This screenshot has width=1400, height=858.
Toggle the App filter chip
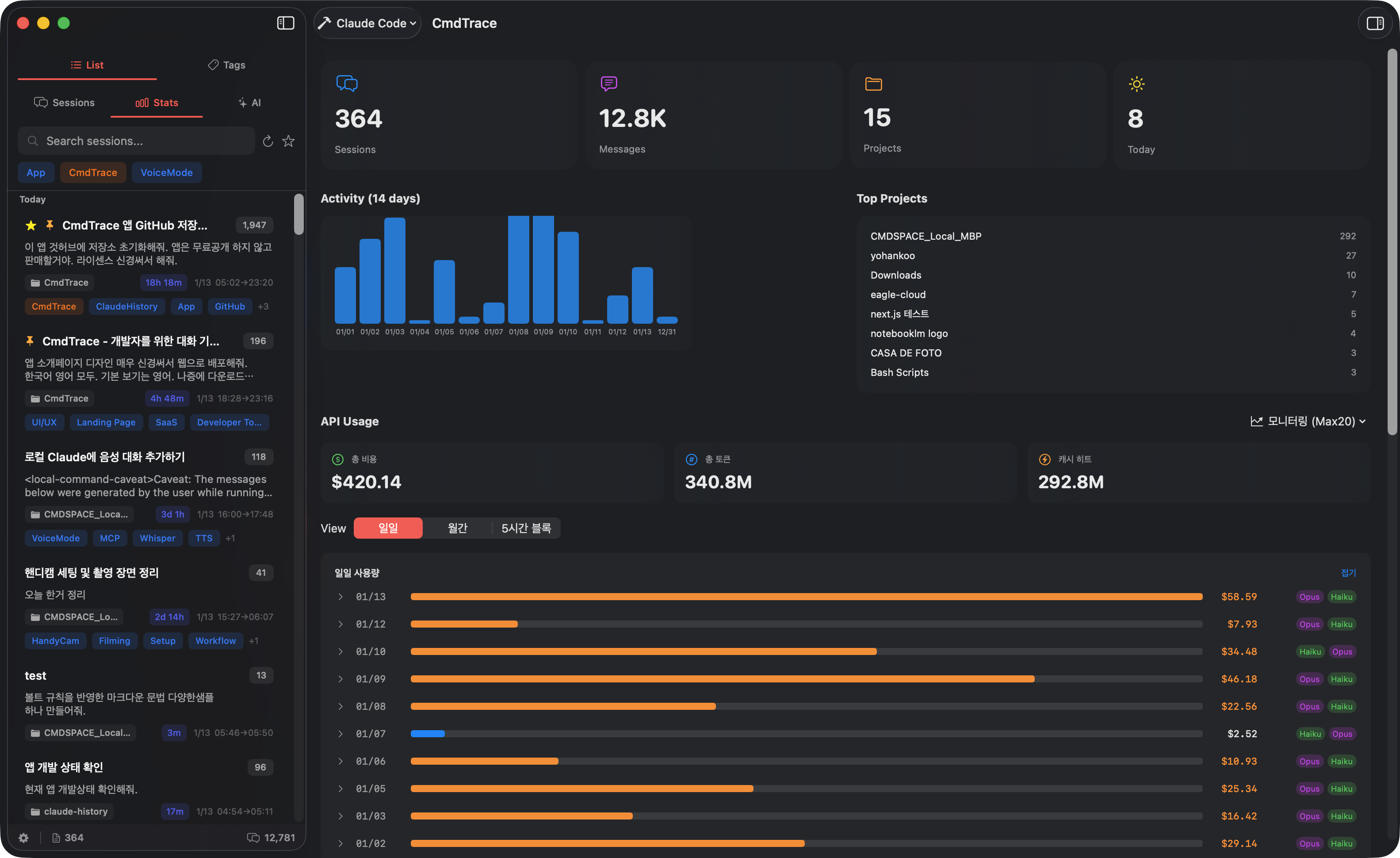(36, 172)
